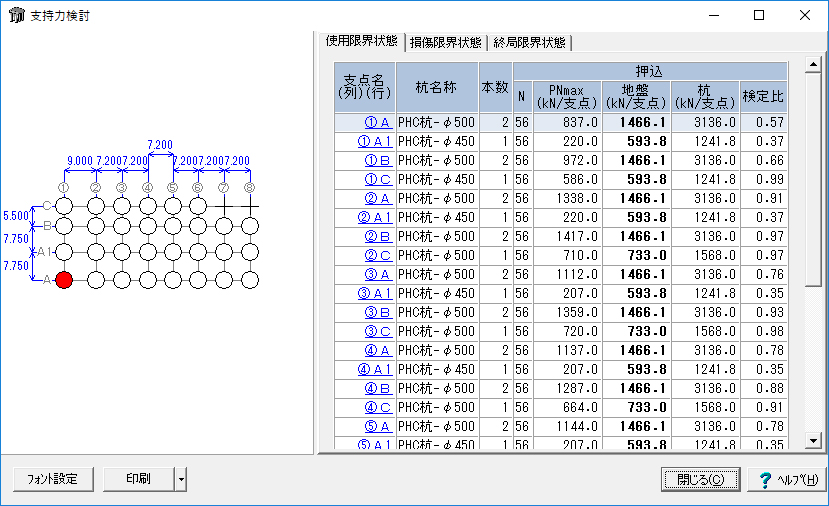
Task: Open the ② A1 support link
Action: (x=375, y=218)
